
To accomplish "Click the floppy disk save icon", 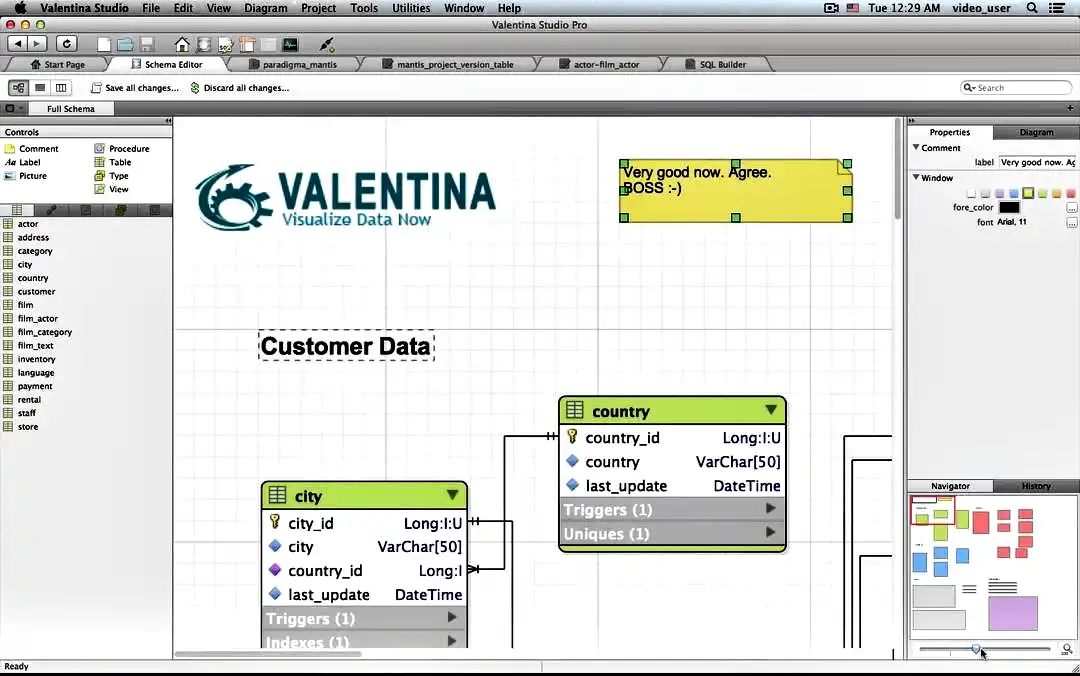I will [x=147, y=44].
